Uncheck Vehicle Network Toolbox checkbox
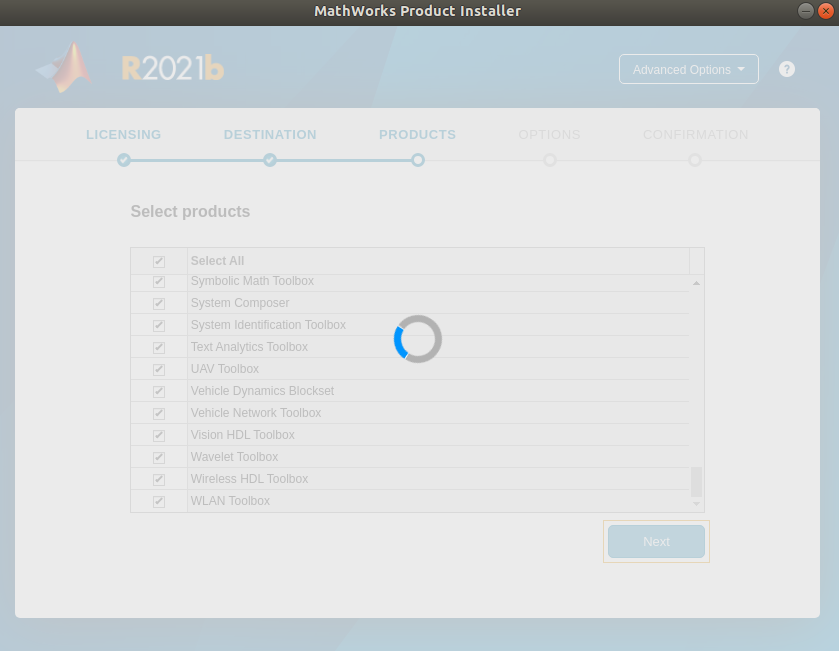This screenshot has height=651, width=839. click(159, 413)
